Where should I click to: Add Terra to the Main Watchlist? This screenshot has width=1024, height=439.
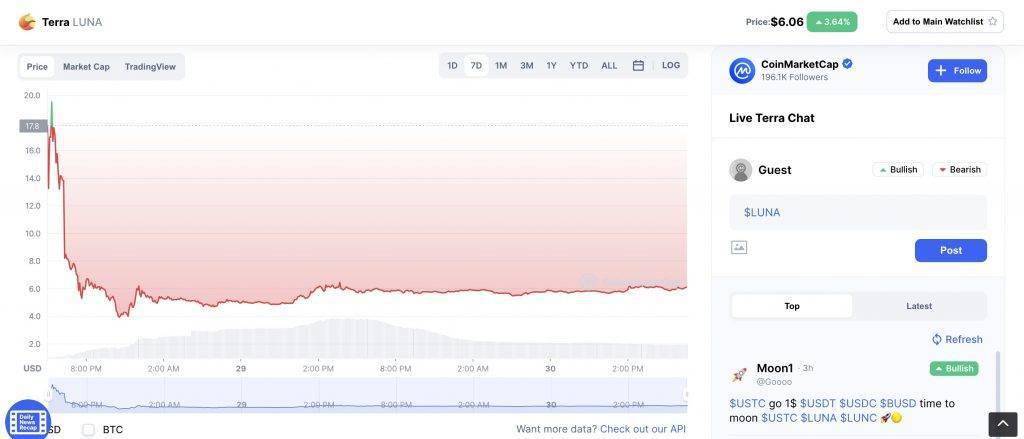pos(944,21)
